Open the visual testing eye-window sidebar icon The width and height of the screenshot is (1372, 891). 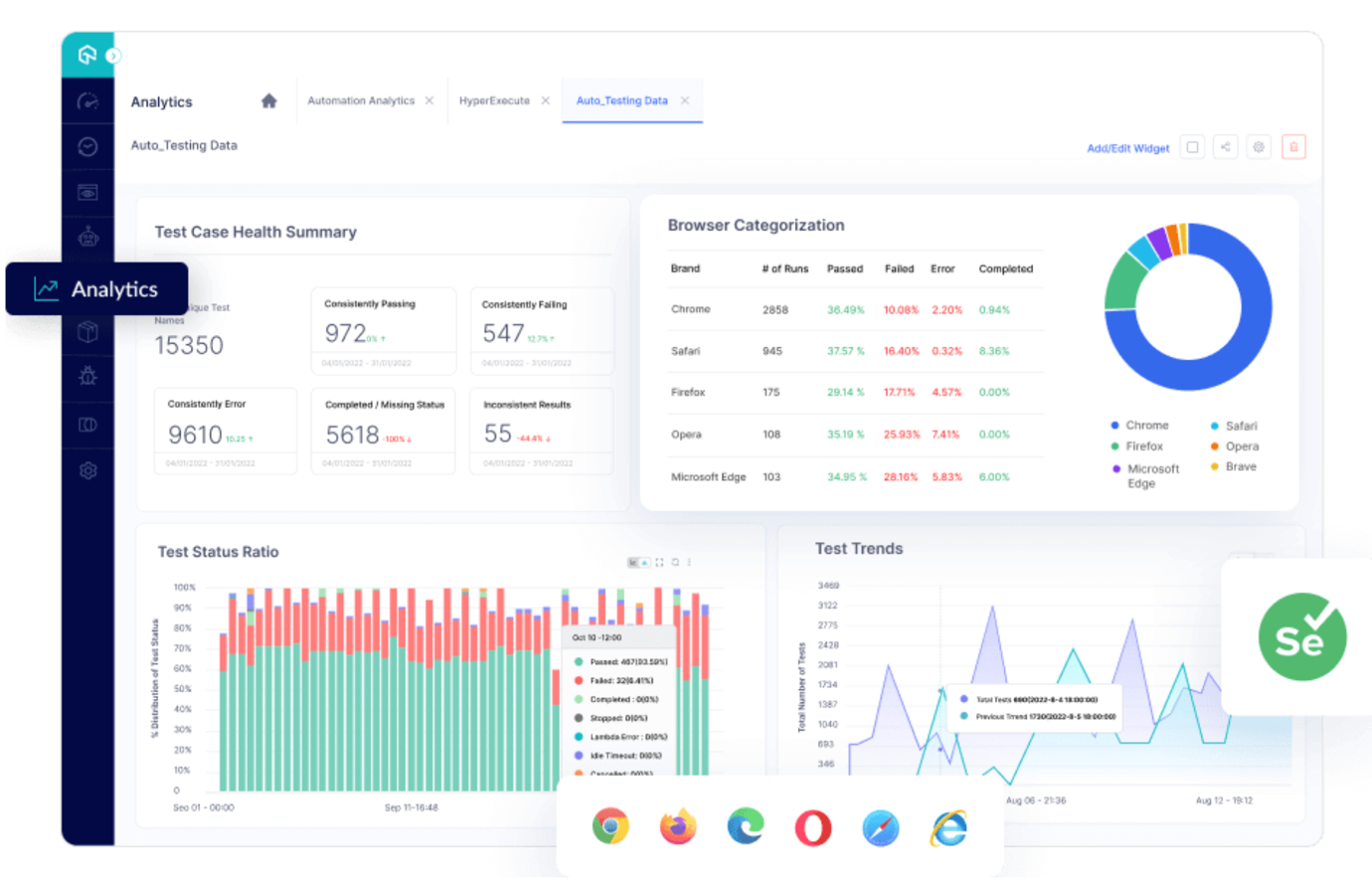point(87,192)
